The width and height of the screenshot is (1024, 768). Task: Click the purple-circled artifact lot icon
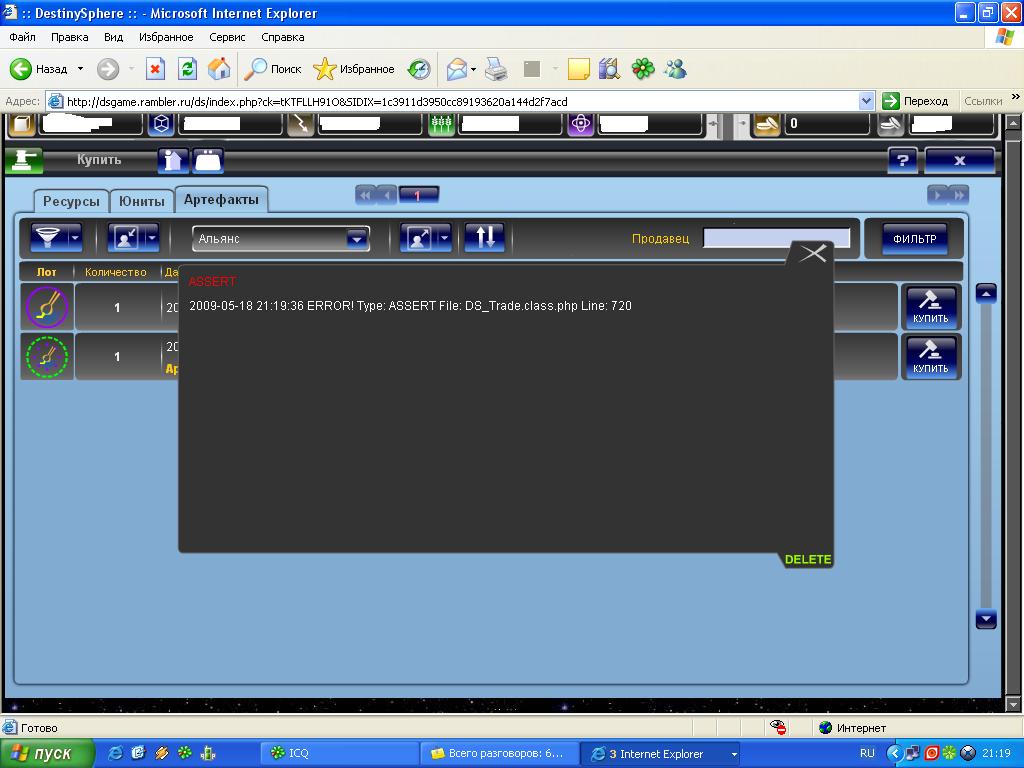[x=47, y=307]
